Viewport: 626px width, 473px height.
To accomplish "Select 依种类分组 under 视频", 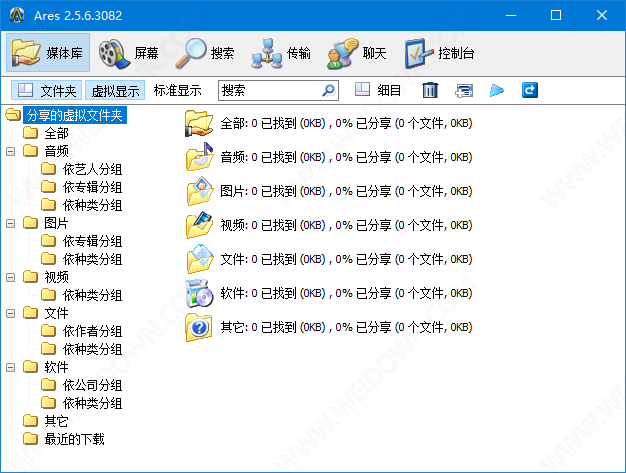I will tap(92, 295).
